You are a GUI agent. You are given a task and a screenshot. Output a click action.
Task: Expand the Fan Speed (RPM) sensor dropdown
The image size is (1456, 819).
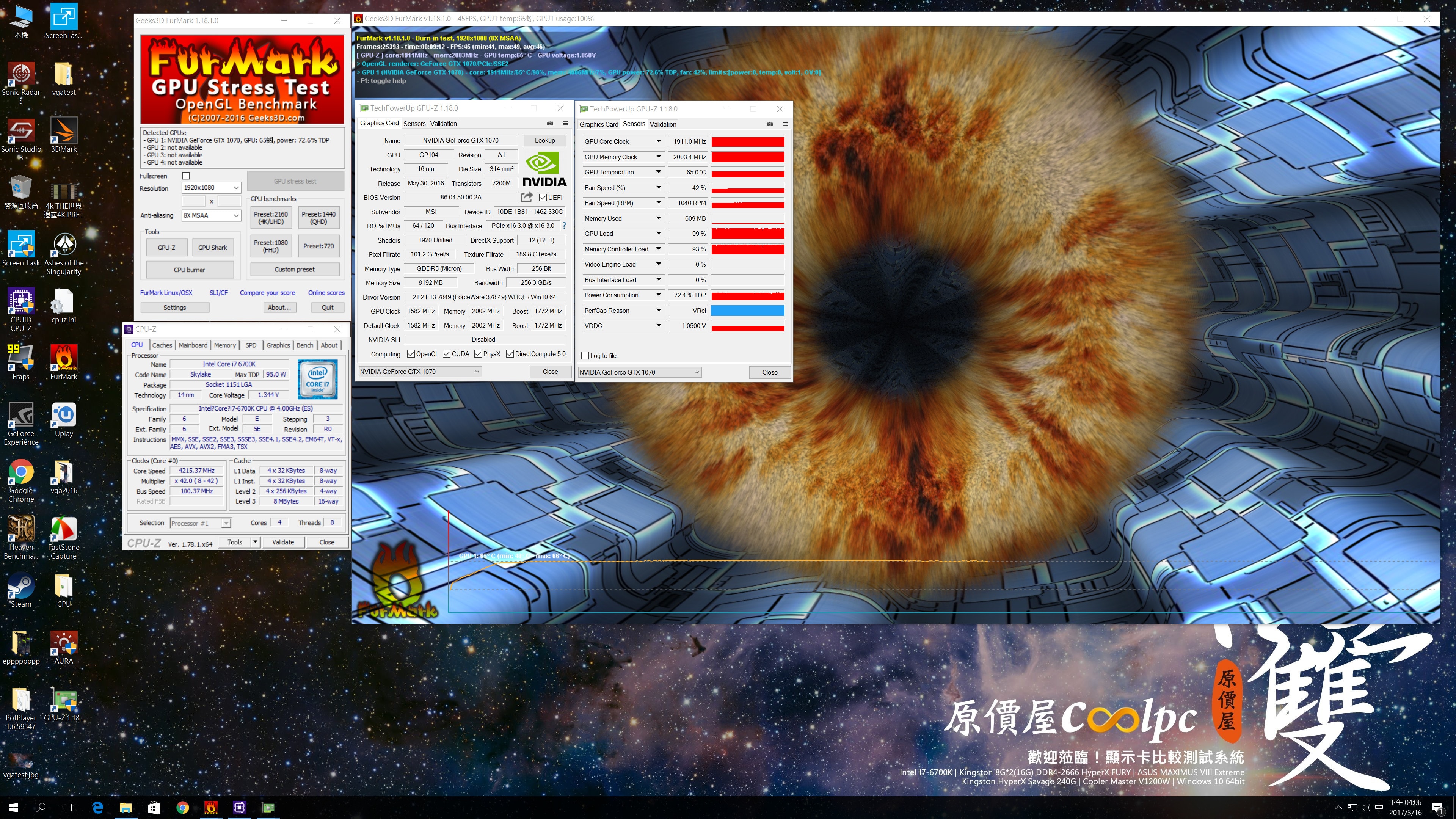(659, 202)
